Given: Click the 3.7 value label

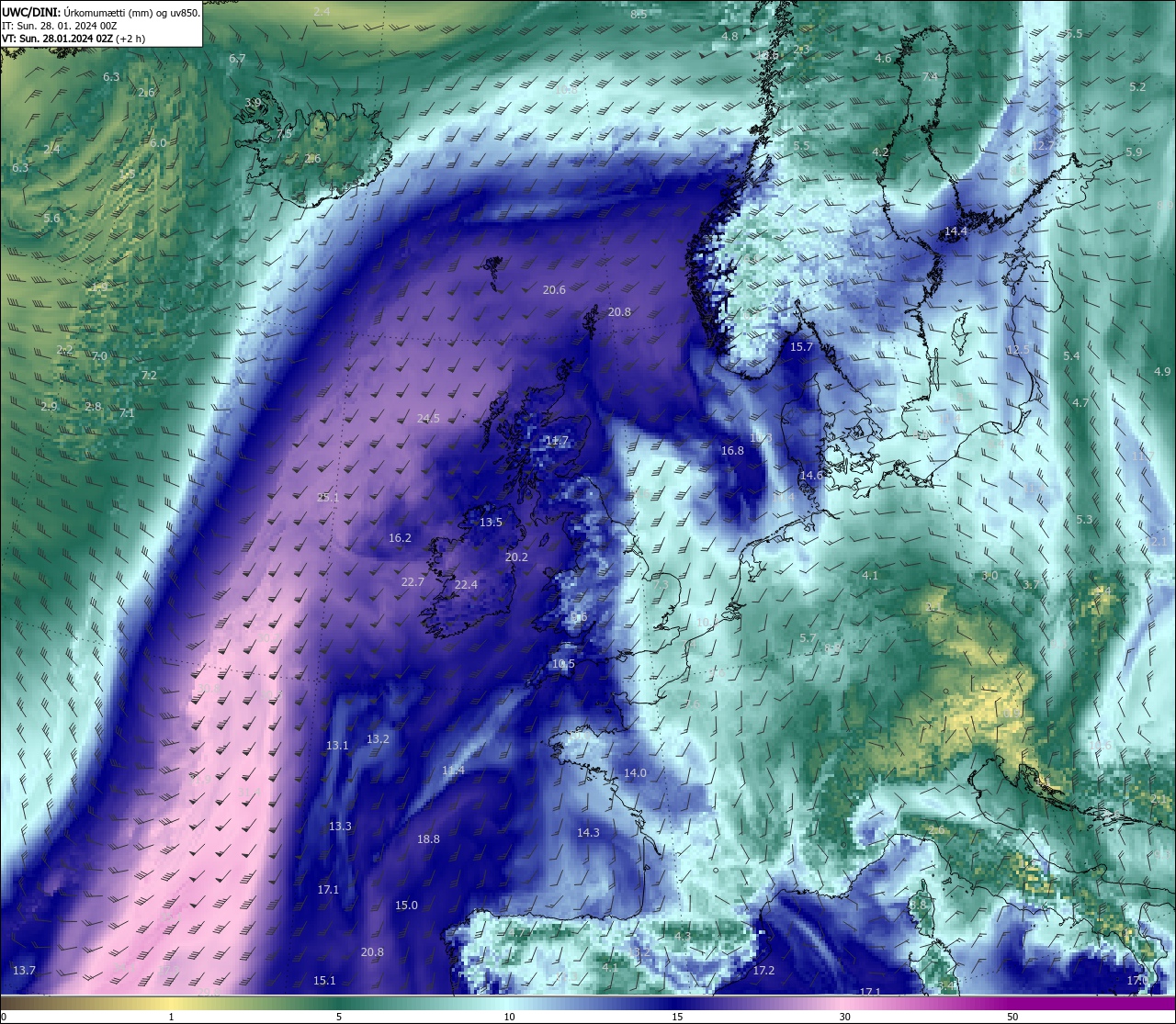Looking at the screenshot, I should tap(1031, 584).
